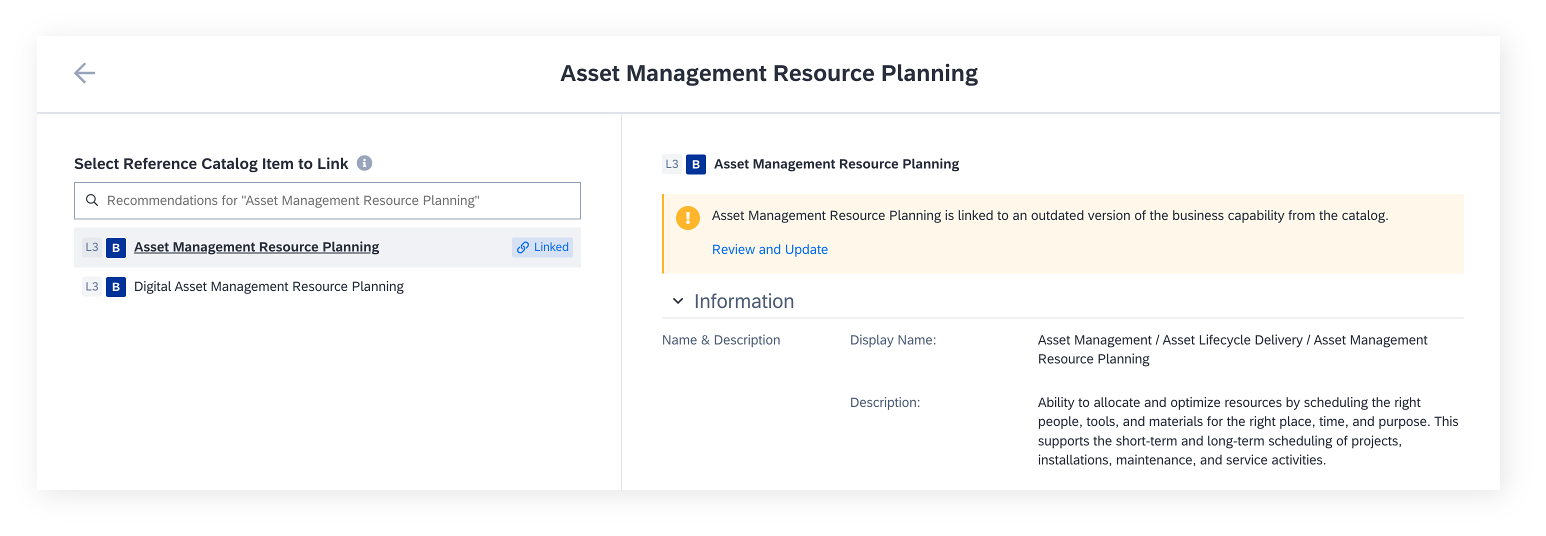The image size is (1546, 536).
Task: Click the B icon beside Digital Asset Management item
Action: pyautogui.click(x=116, y=287)
